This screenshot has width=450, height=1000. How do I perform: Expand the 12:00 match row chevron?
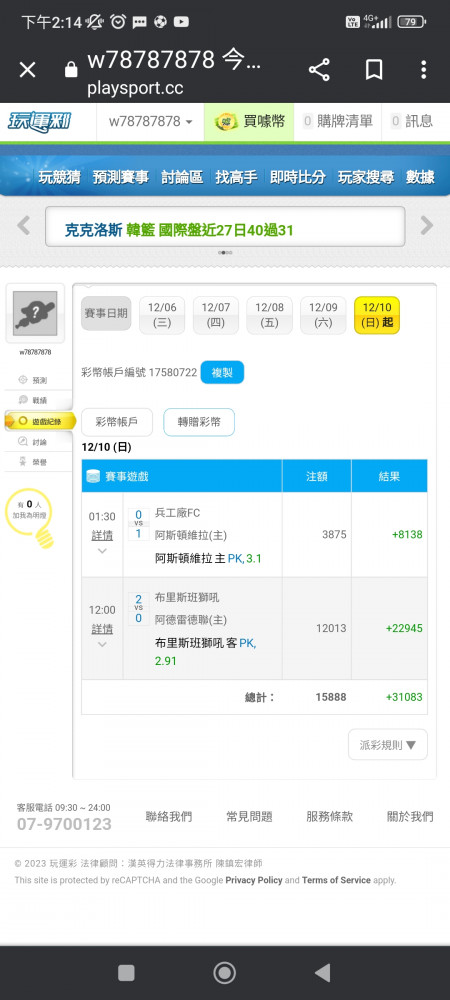click(x=102, y=645)
